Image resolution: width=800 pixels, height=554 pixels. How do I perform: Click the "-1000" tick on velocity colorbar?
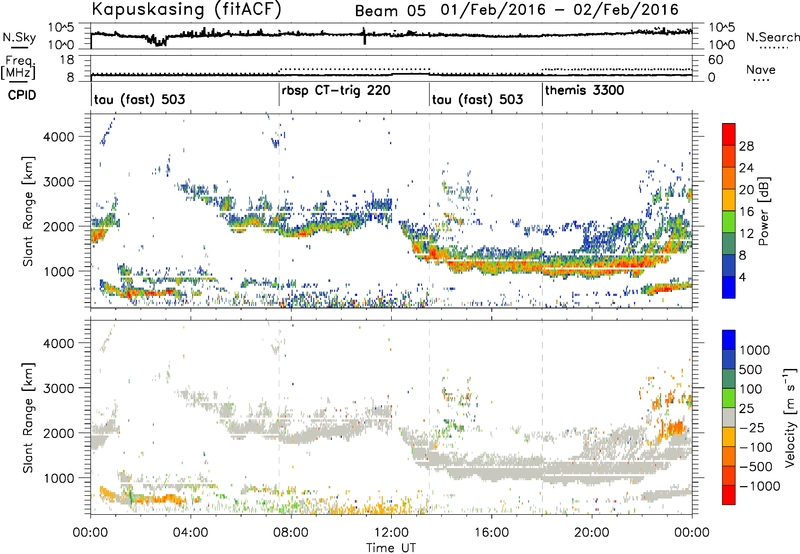click(759, 486)
